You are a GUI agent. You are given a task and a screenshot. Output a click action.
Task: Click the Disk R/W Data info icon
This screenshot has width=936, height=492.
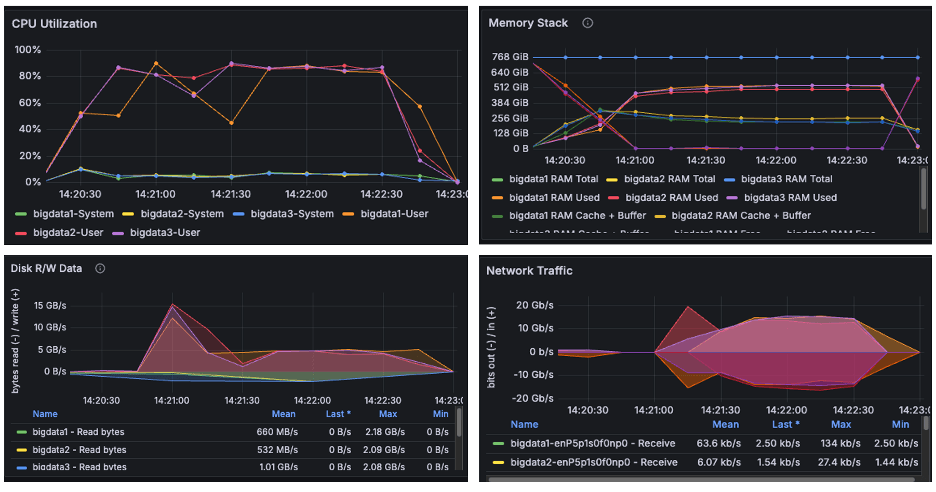coord(100,268)
